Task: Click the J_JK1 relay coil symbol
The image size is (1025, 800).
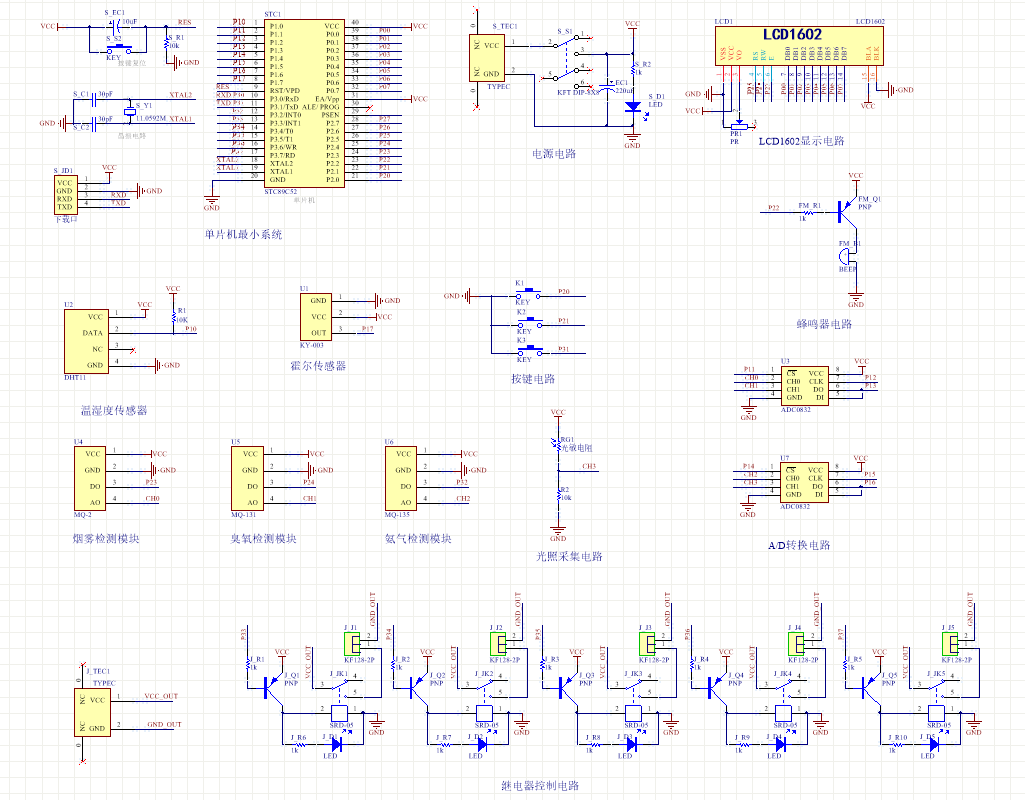Action: point(339,713)
